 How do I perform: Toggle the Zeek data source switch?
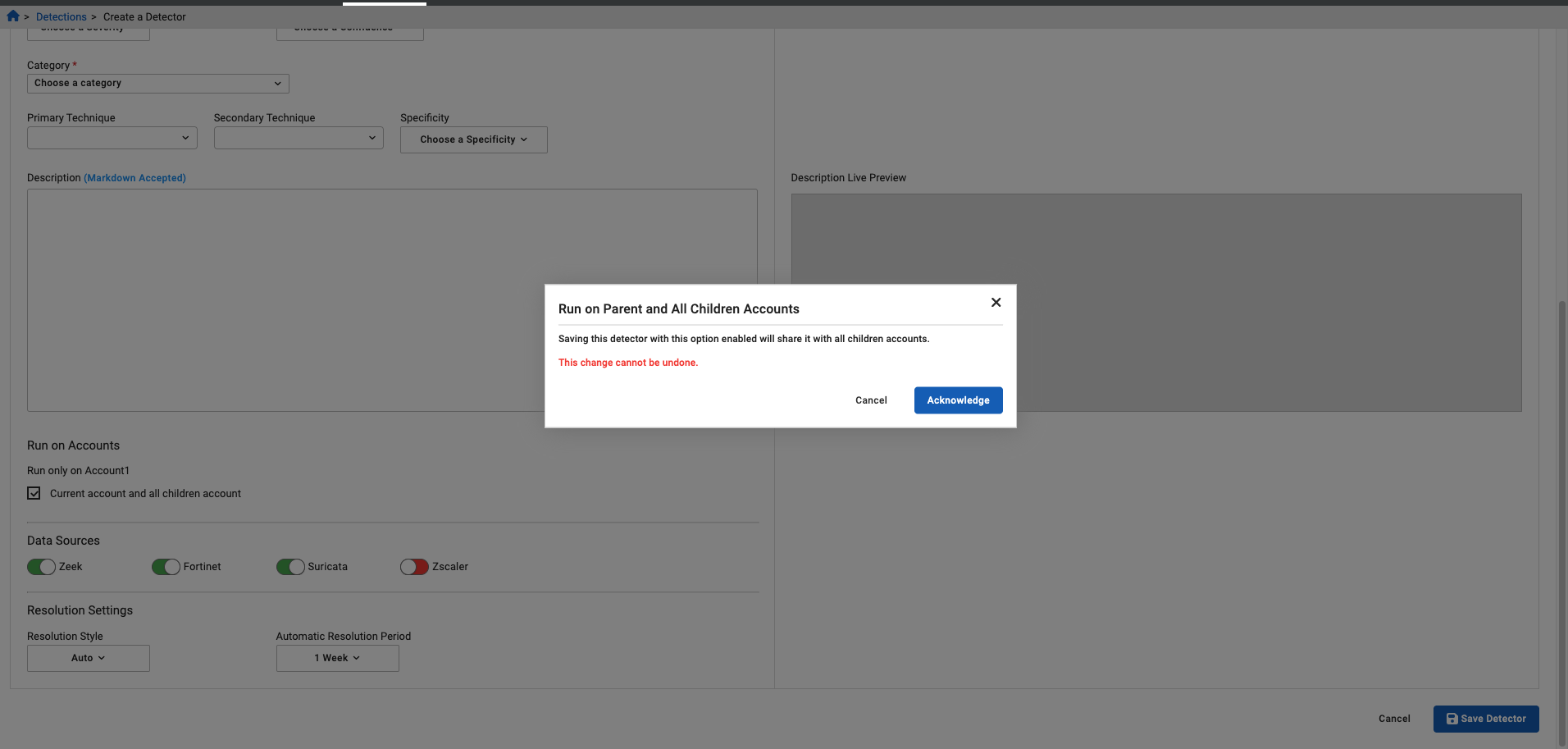[42, 567]
